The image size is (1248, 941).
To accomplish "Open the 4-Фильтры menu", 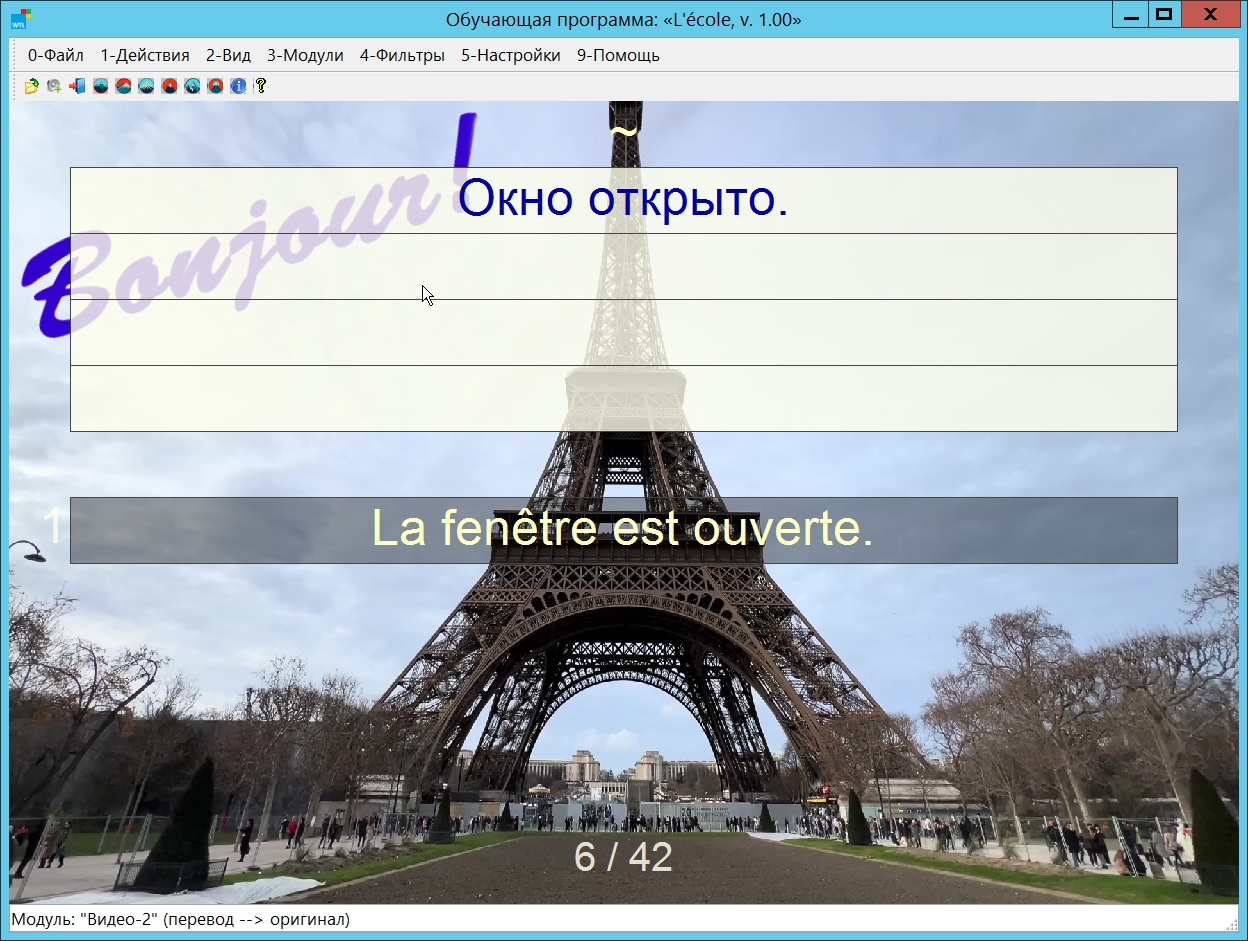I will (x=402, y=56).
